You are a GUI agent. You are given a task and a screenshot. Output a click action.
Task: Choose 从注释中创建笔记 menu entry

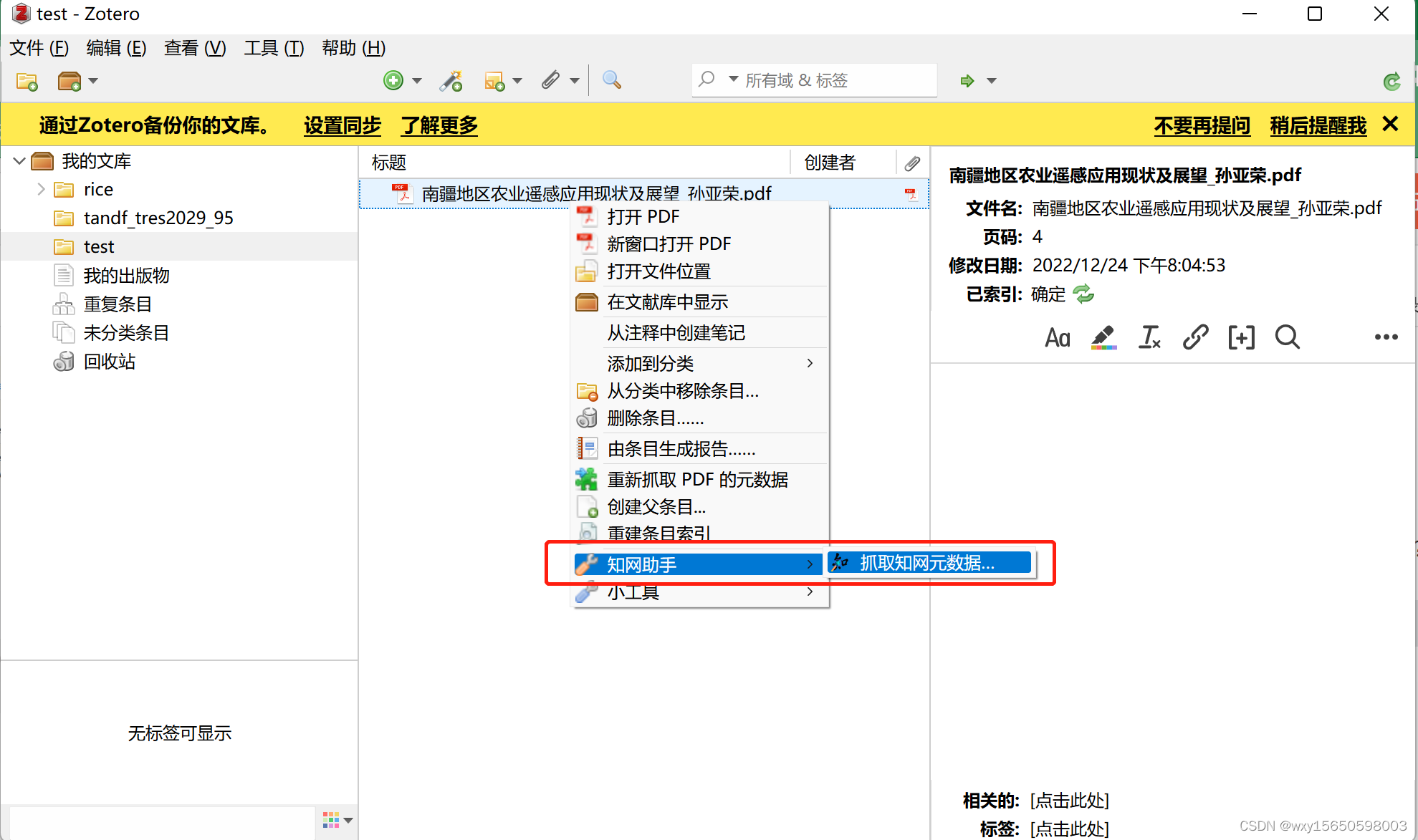click(699, 332)
